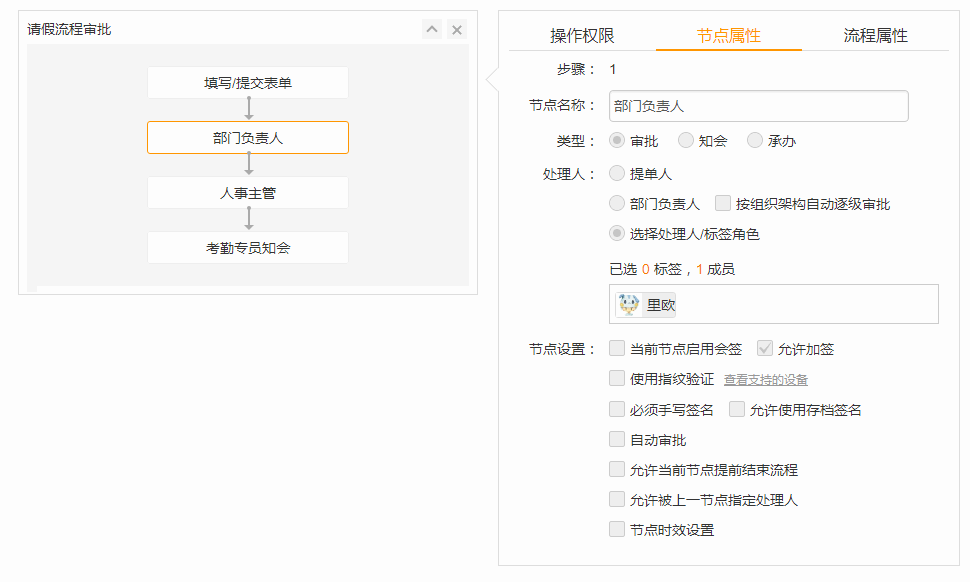Switch to the 操作权限 tab
The width and height of the screenshot is (970, 582).
tap(582, 35)
